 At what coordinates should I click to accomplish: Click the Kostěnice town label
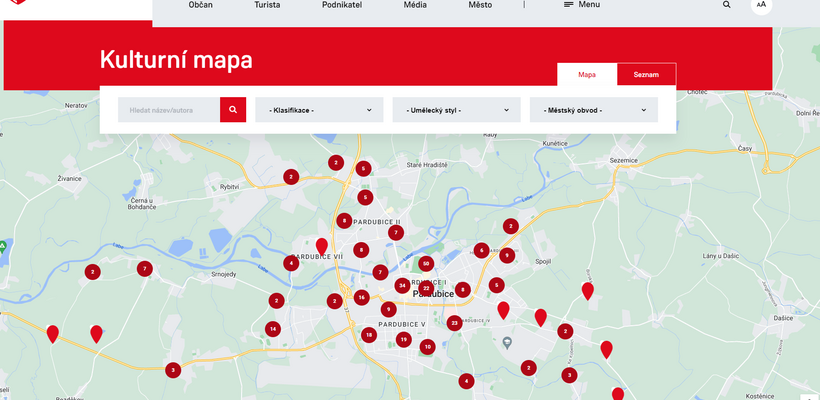[x=760, y=396]
